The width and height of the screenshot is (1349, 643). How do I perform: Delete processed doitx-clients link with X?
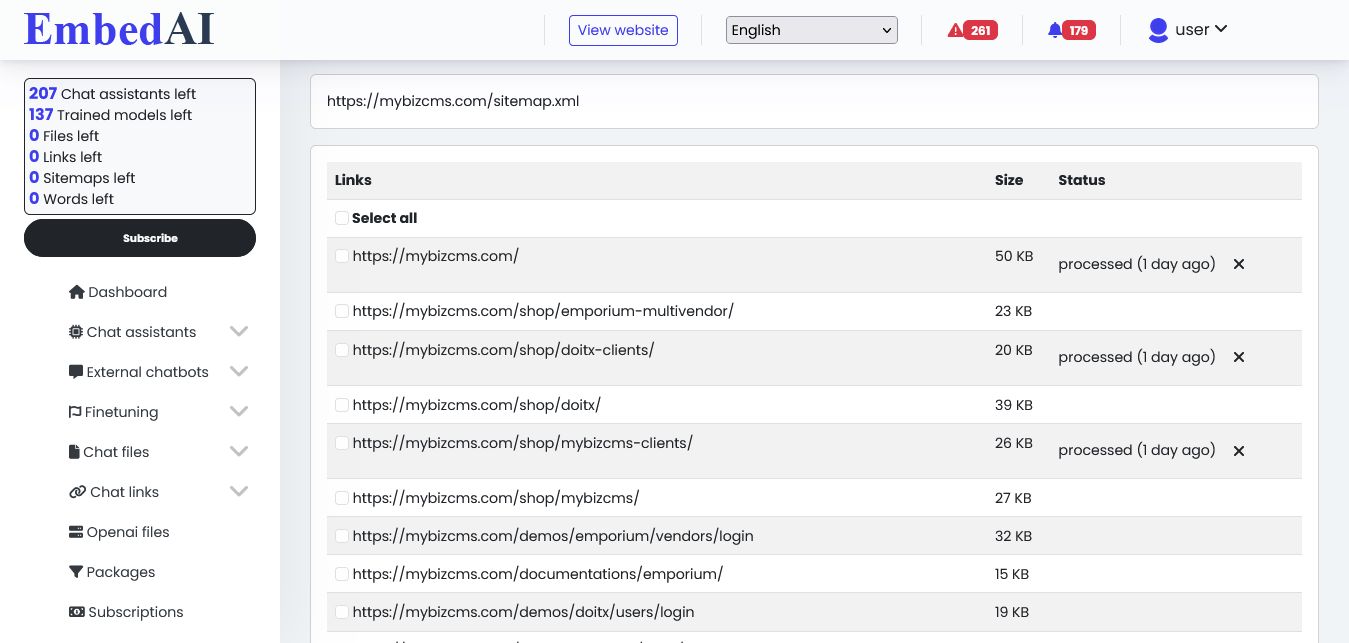1238,357
